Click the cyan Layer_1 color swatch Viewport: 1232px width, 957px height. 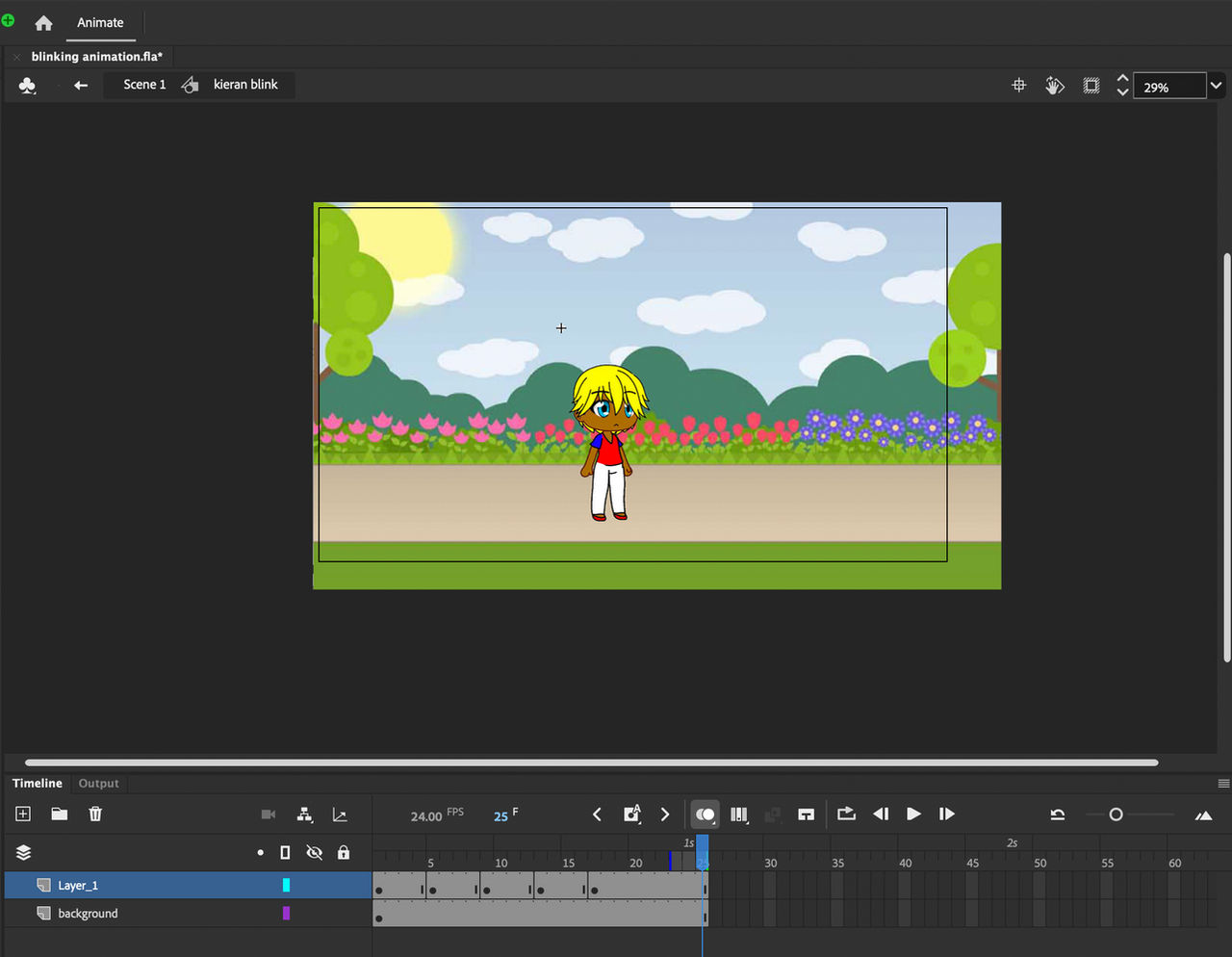286,886
